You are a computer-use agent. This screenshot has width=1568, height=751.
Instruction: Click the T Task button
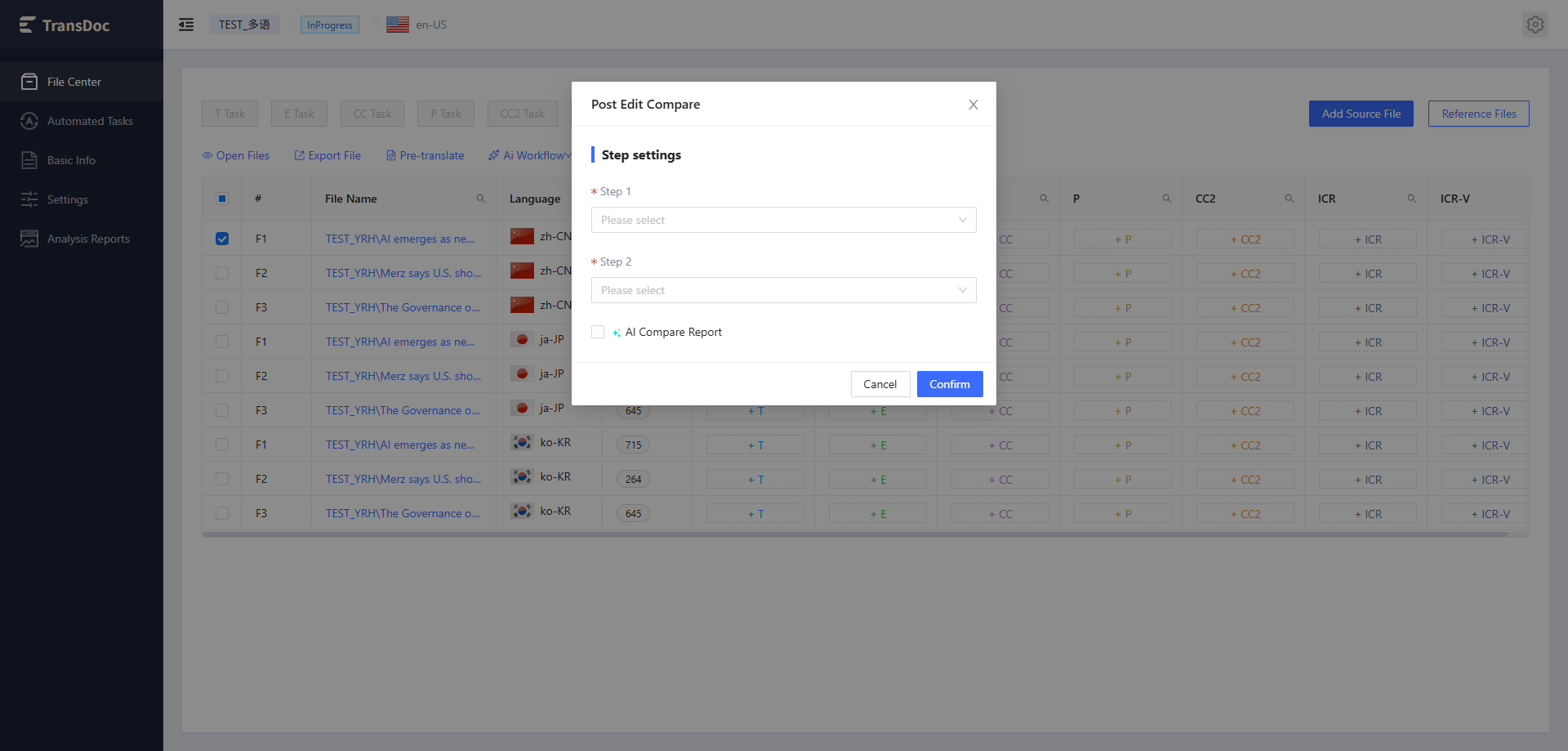[x=229, y=114]
